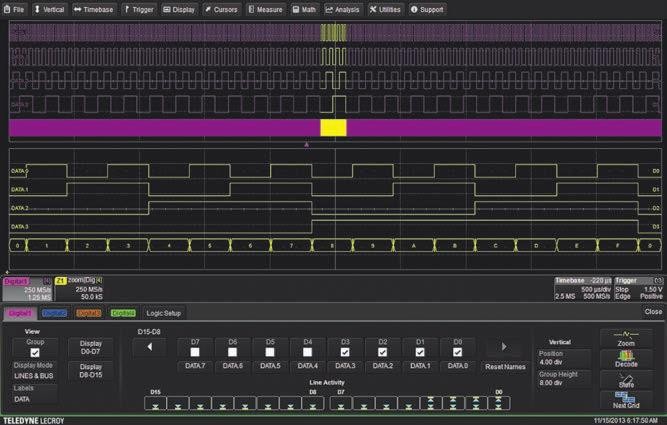Edit the DATA.5 name field
This screenshot has height=425, width=667.
tap(270, 366)
